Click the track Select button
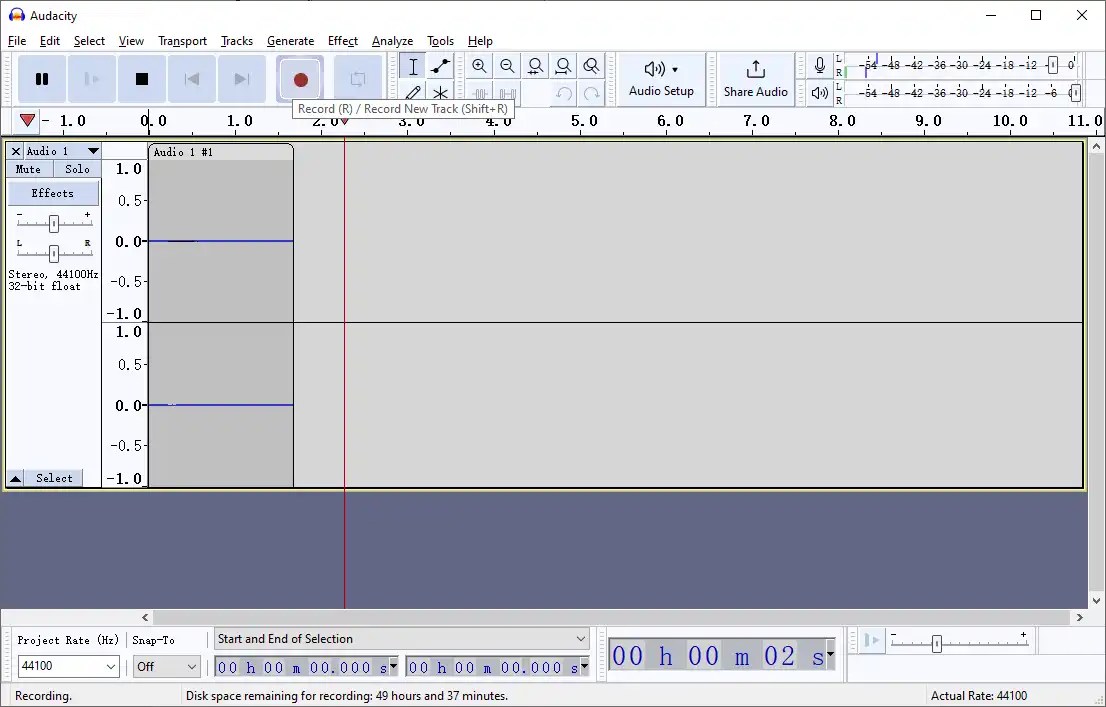 tap(54, 478)
